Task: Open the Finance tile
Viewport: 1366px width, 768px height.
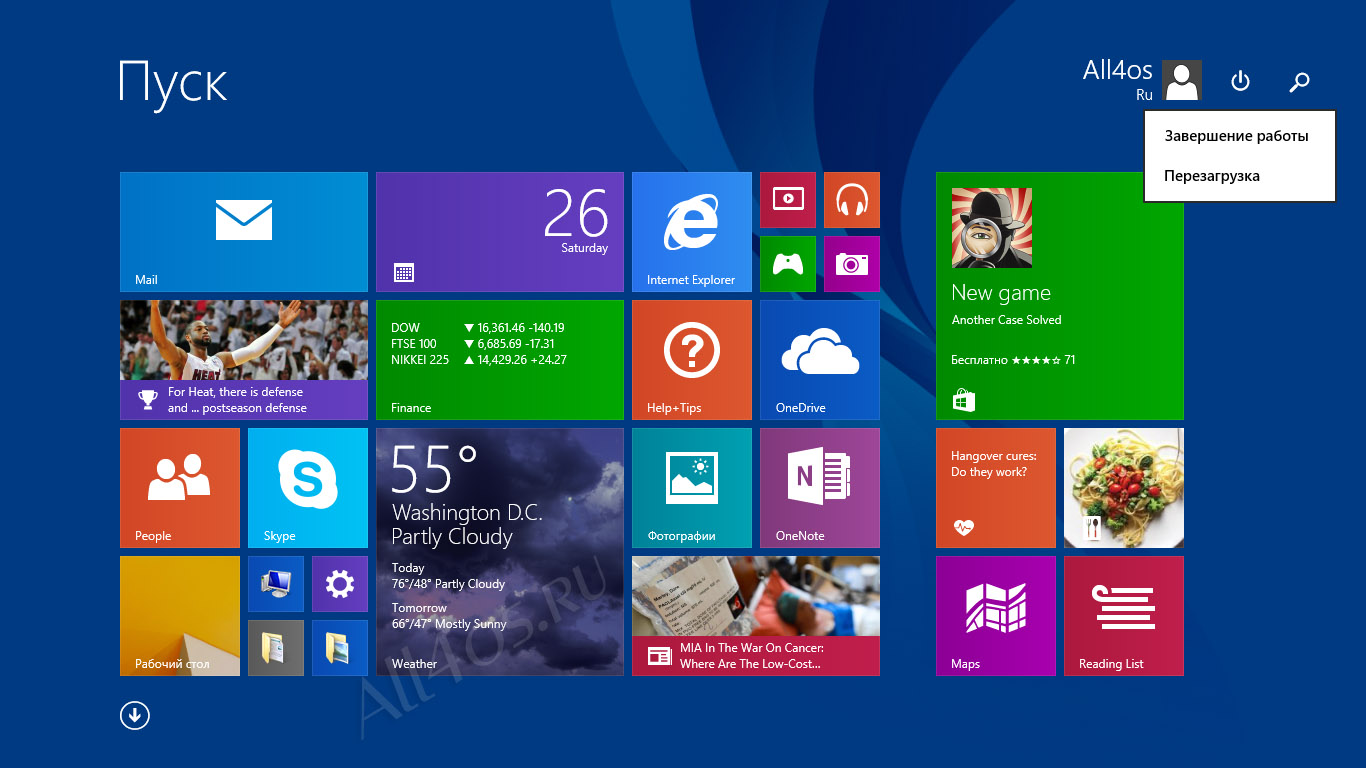Action: (x=500, y=360)
